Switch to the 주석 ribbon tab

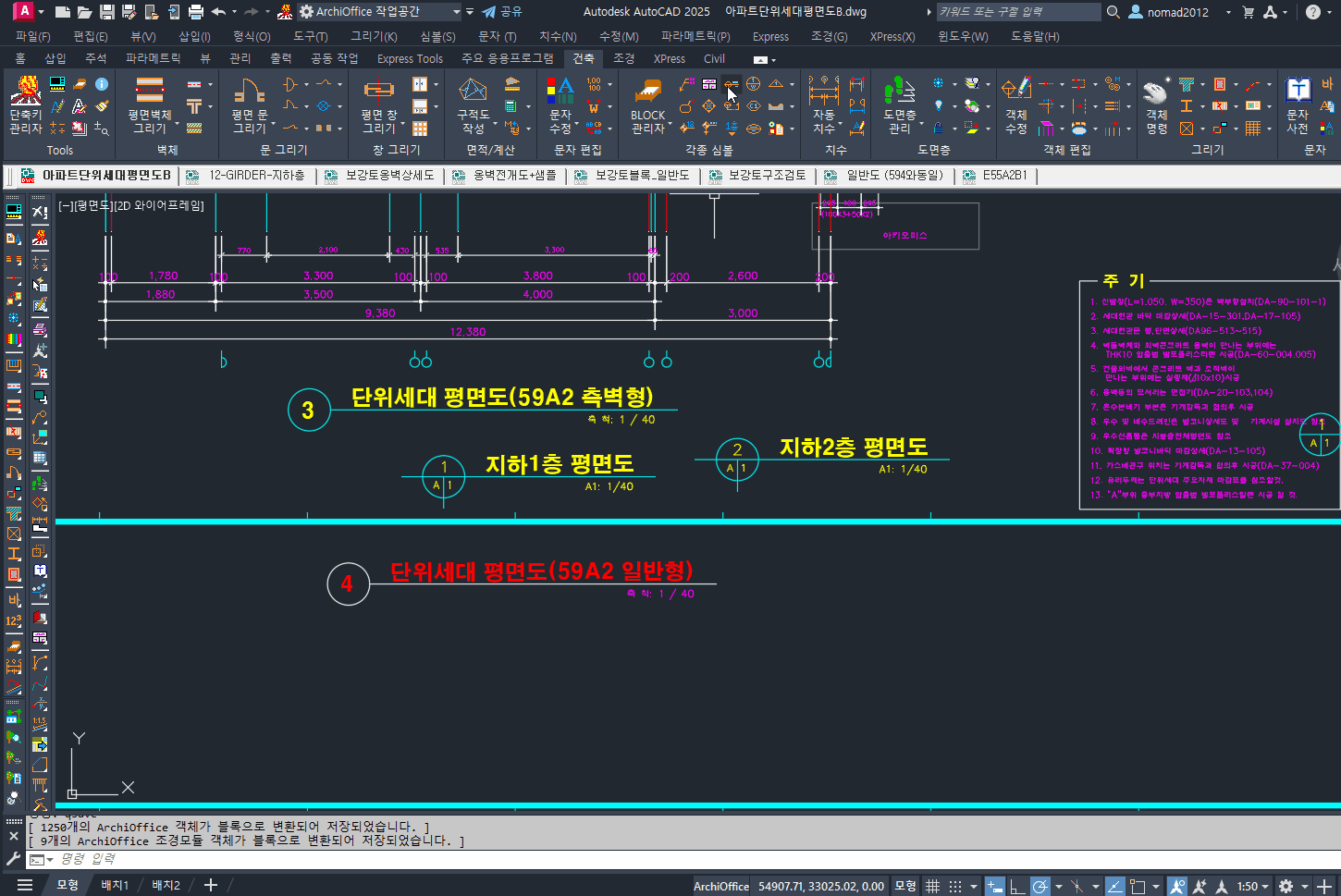tap(95, 58)
